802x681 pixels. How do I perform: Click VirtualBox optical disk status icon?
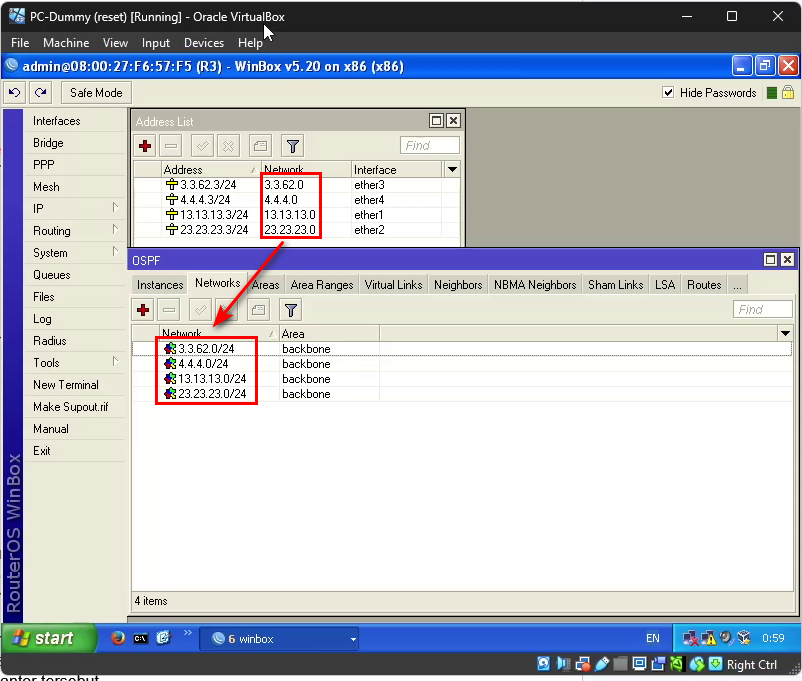(x=544, y=664)
